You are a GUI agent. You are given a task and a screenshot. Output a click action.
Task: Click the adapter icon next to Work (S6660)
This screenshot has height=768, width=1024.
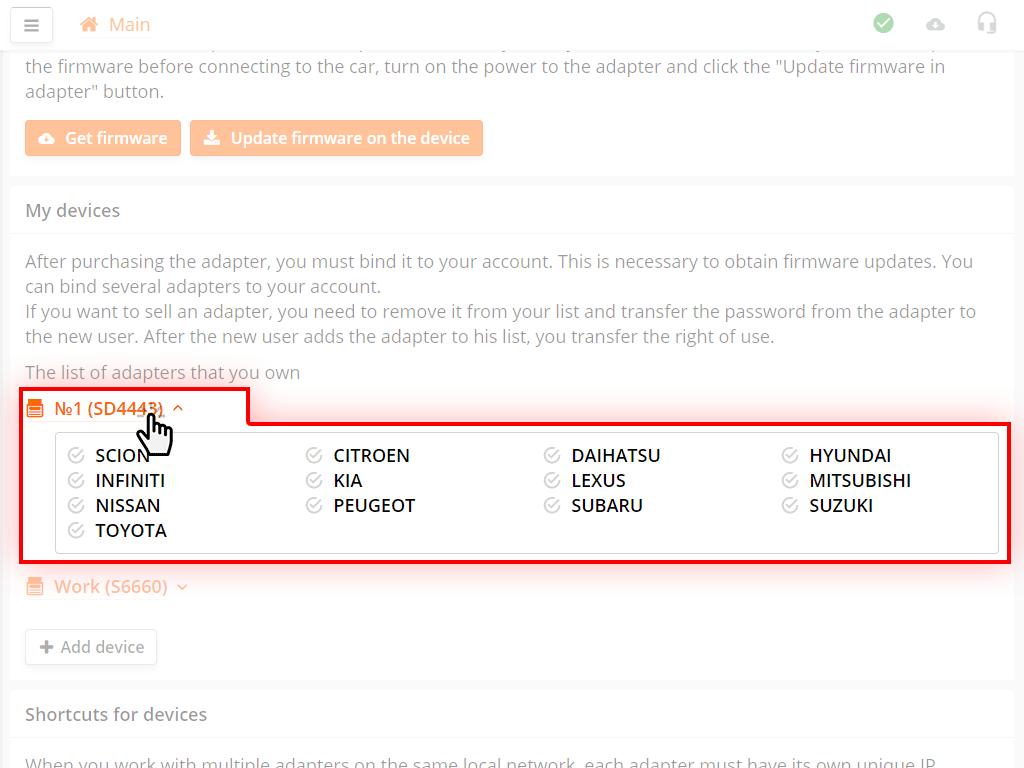coord(35,587)
